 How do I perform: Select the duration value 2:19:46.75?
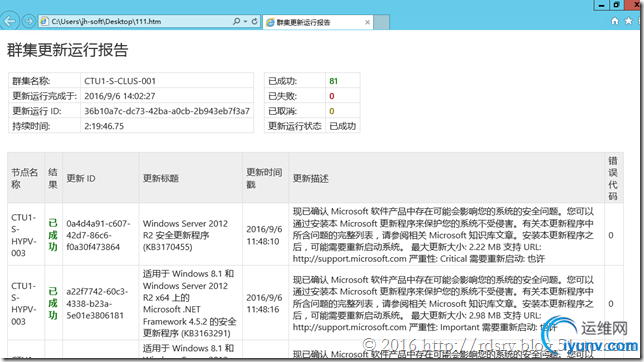pyautogui.click(x=104, y=126)
